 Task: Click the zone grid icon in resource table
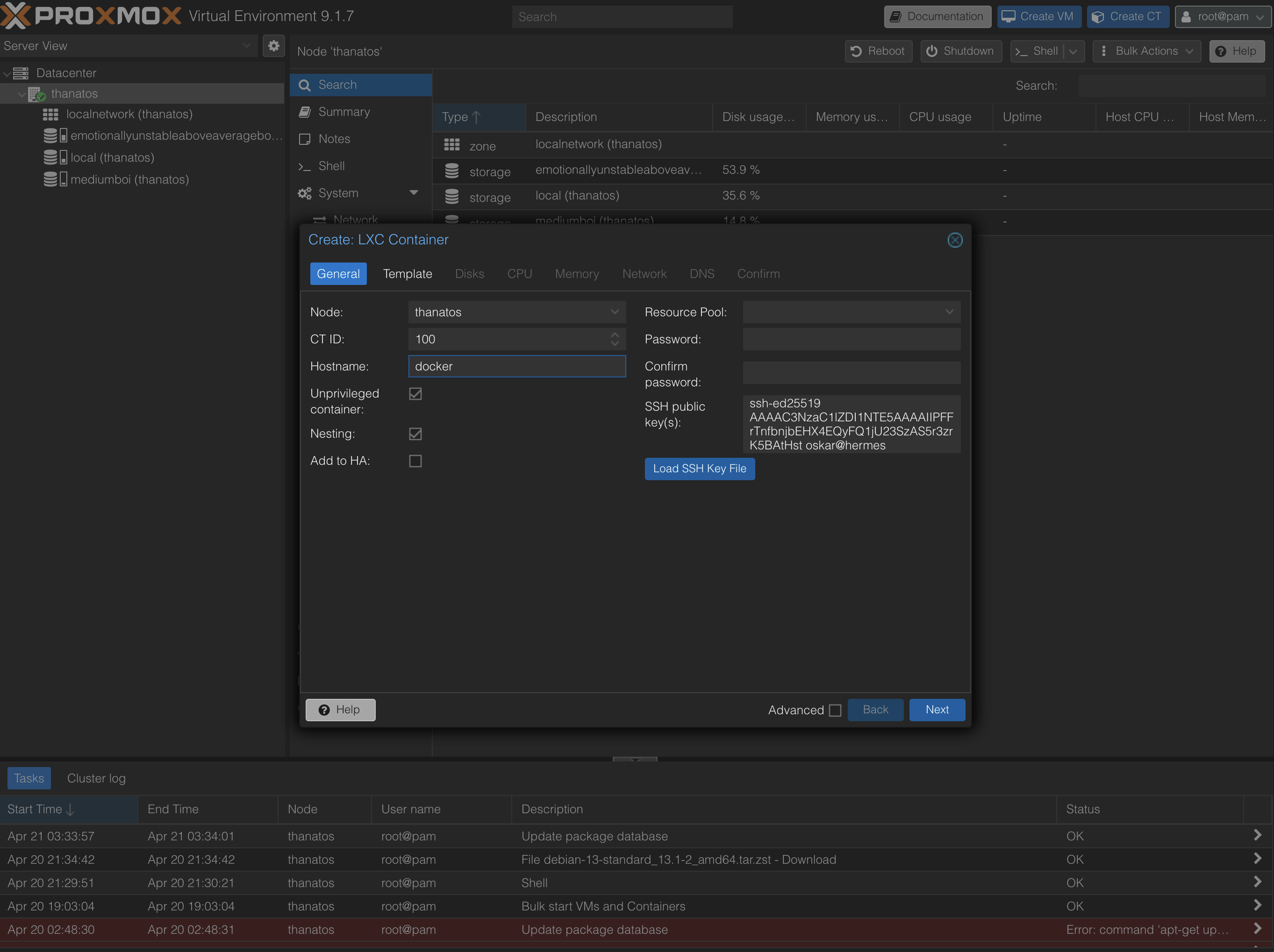click(451, 144)
